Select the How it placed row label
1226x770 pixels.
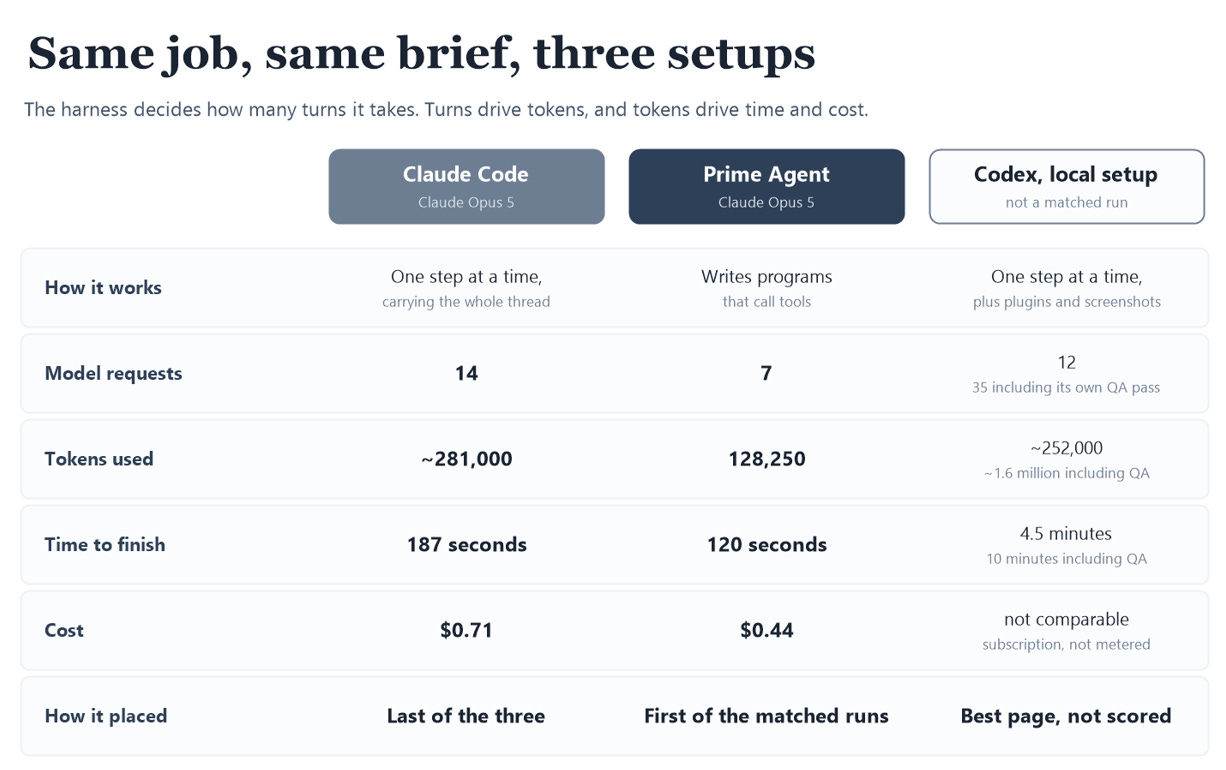coord(106,716)
